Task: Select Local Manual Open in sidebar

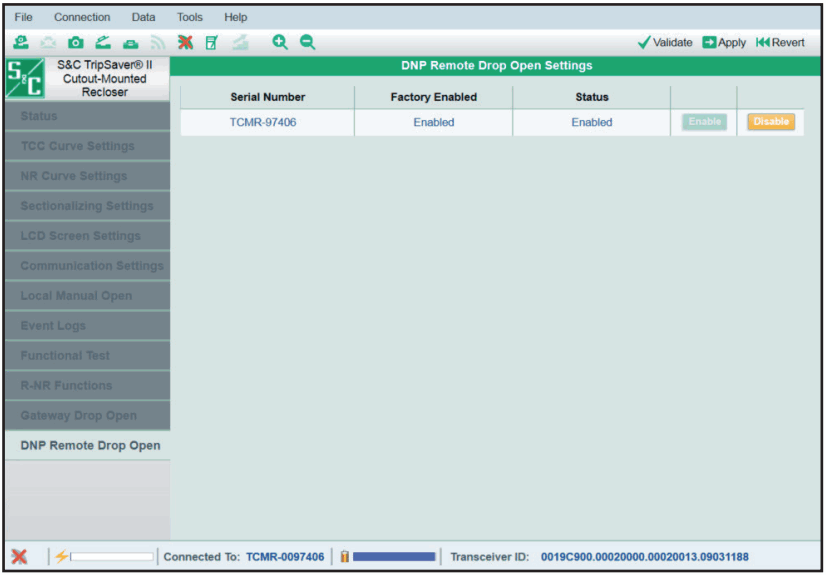Action: (87, 296)
